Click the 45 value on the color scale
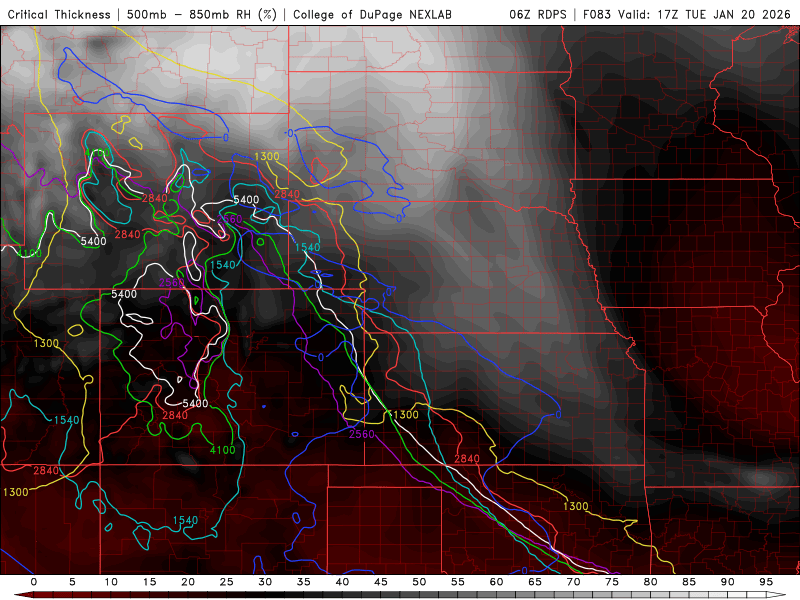This screenshot has height=600, width=800. point(381,582)
